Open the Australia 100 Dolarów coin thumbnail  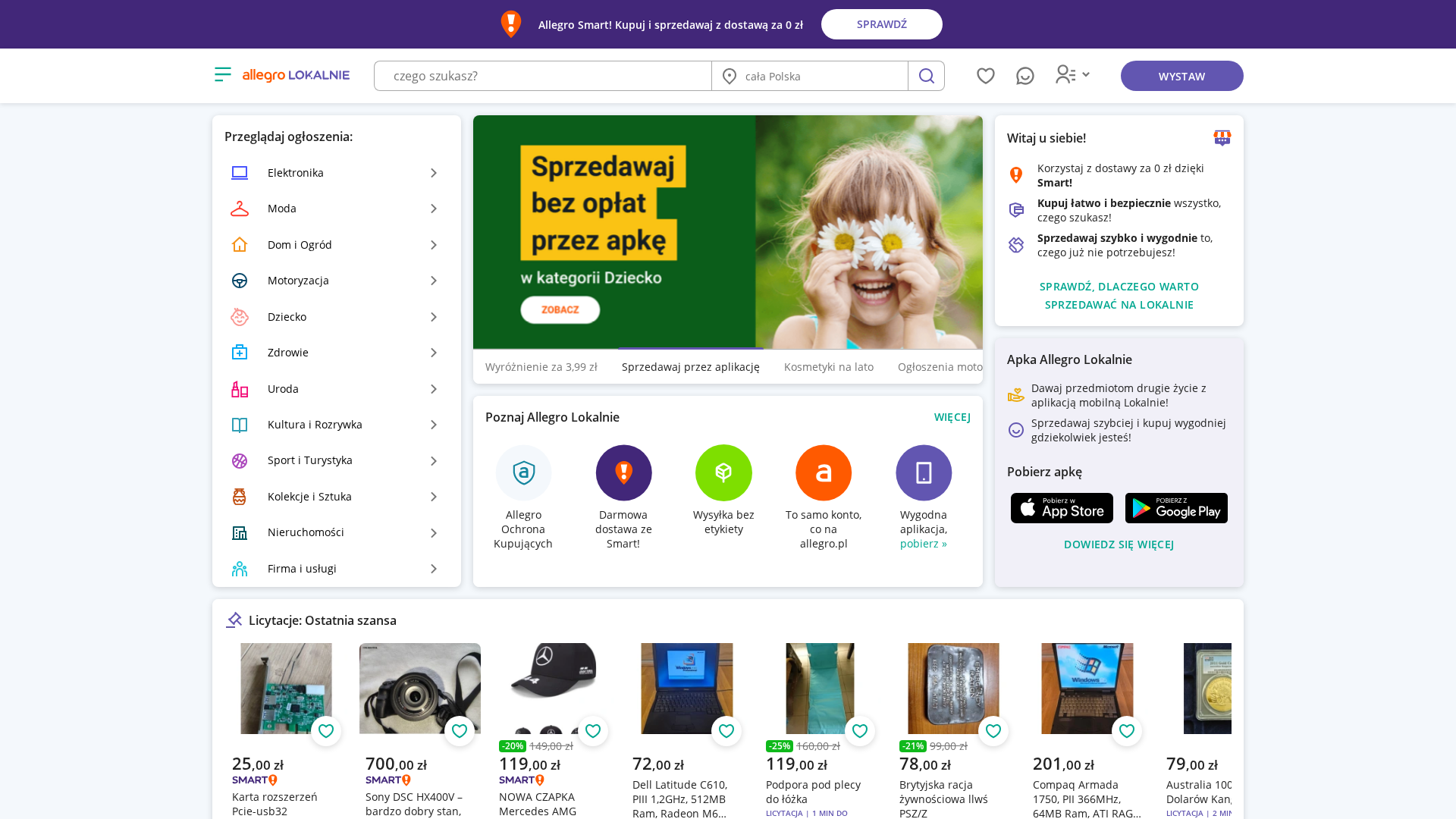pyautogui.click(x=1207, y=689)
